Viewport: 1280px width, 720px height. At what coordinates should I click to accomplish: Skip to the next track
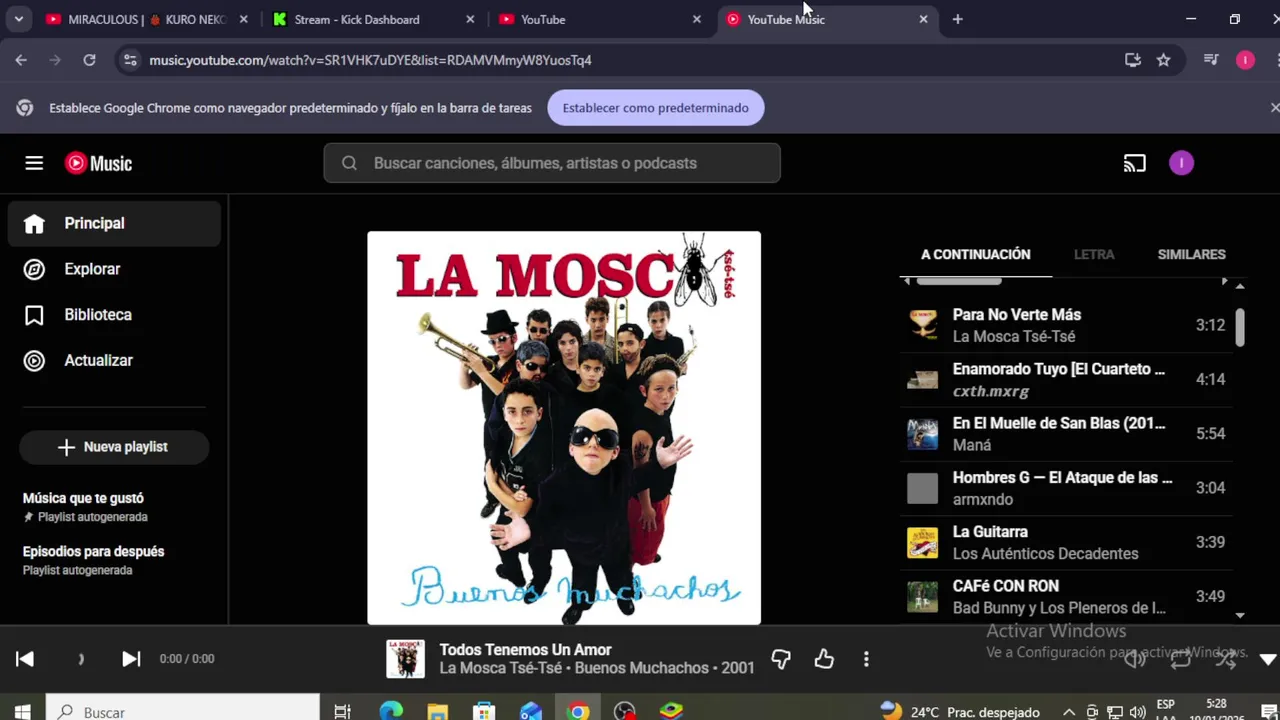click(x=131, y=658)
